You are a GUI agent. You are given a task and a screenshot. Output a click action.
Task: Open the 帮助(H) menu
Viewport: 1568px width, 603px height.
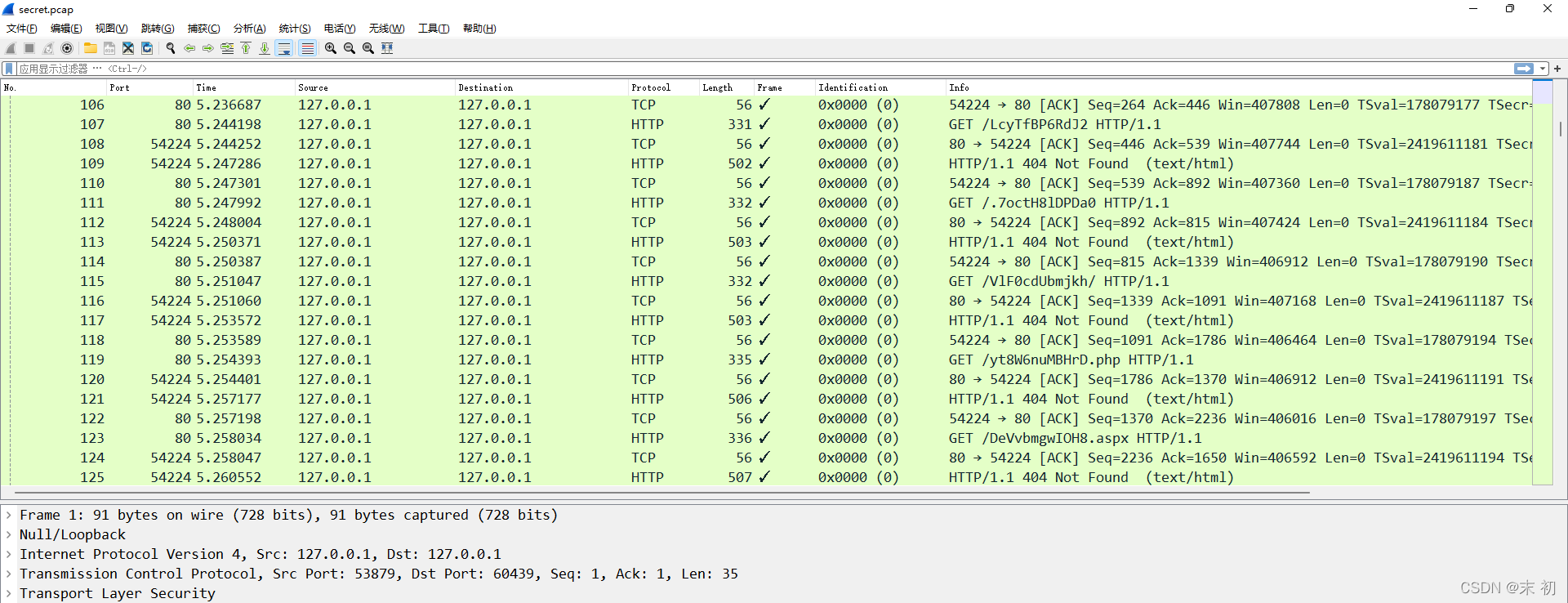pyautogui.click(x=479, y=29)
